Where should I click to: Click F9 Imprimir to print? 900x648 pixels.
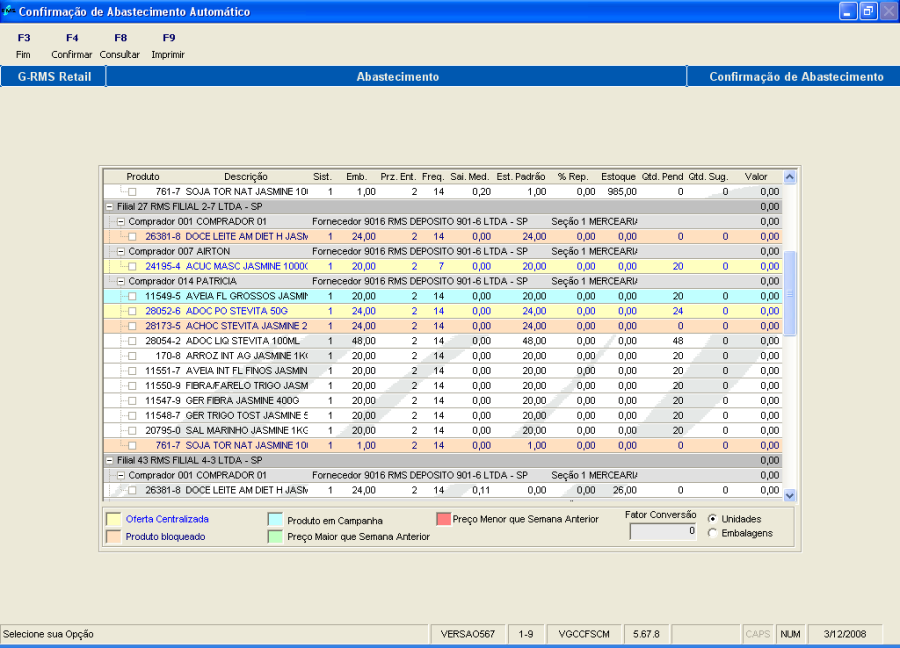[x=168, y=45]
